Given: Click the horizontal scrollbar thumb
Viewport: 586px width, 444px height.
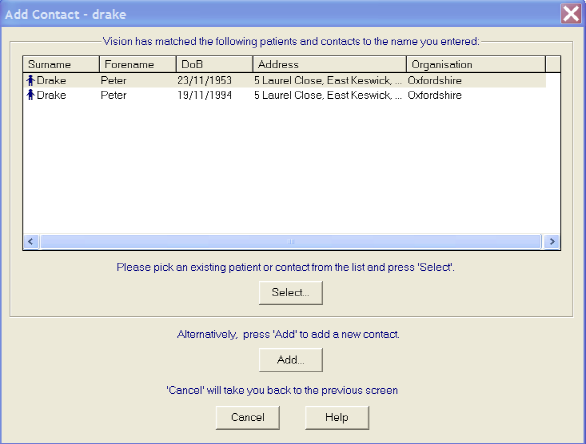Looking at the screenshot, I should (291, 241).
